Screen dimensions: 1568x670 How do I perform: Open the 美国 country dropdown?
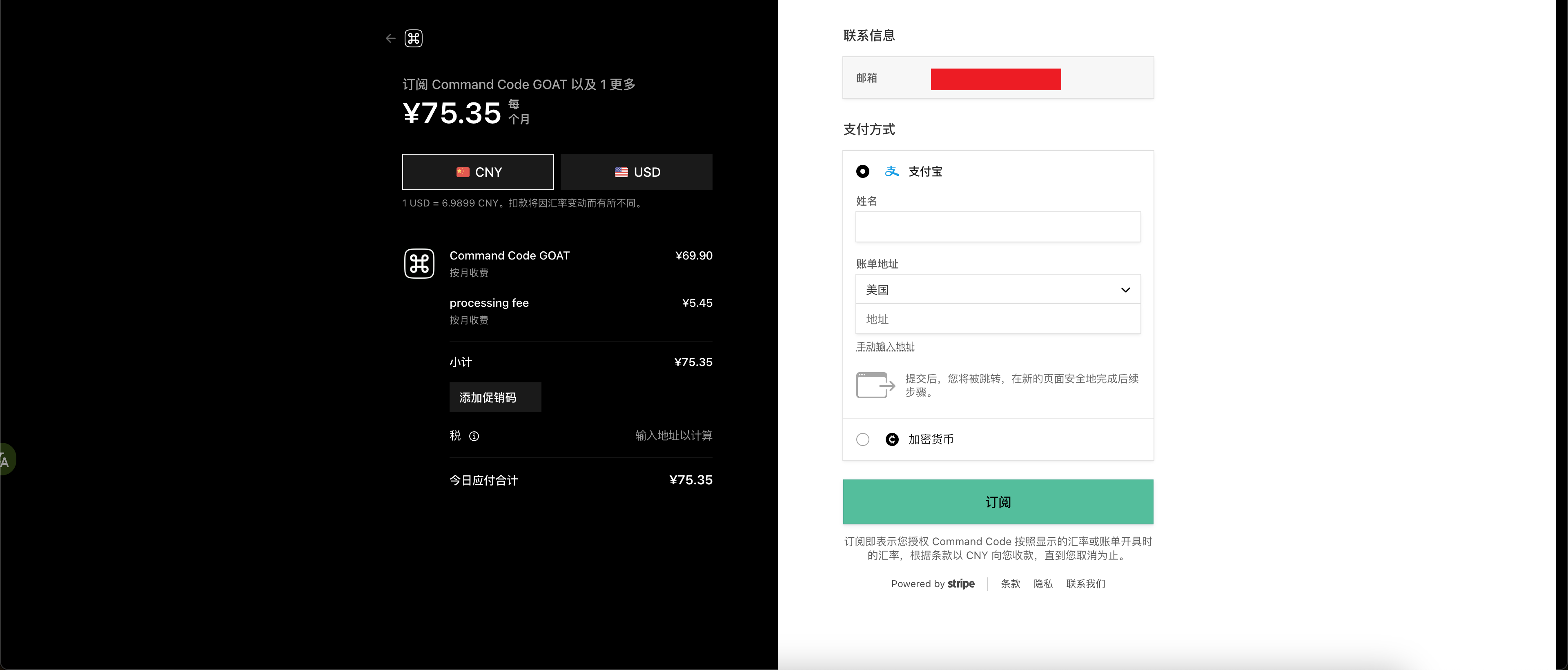(998, 289)
